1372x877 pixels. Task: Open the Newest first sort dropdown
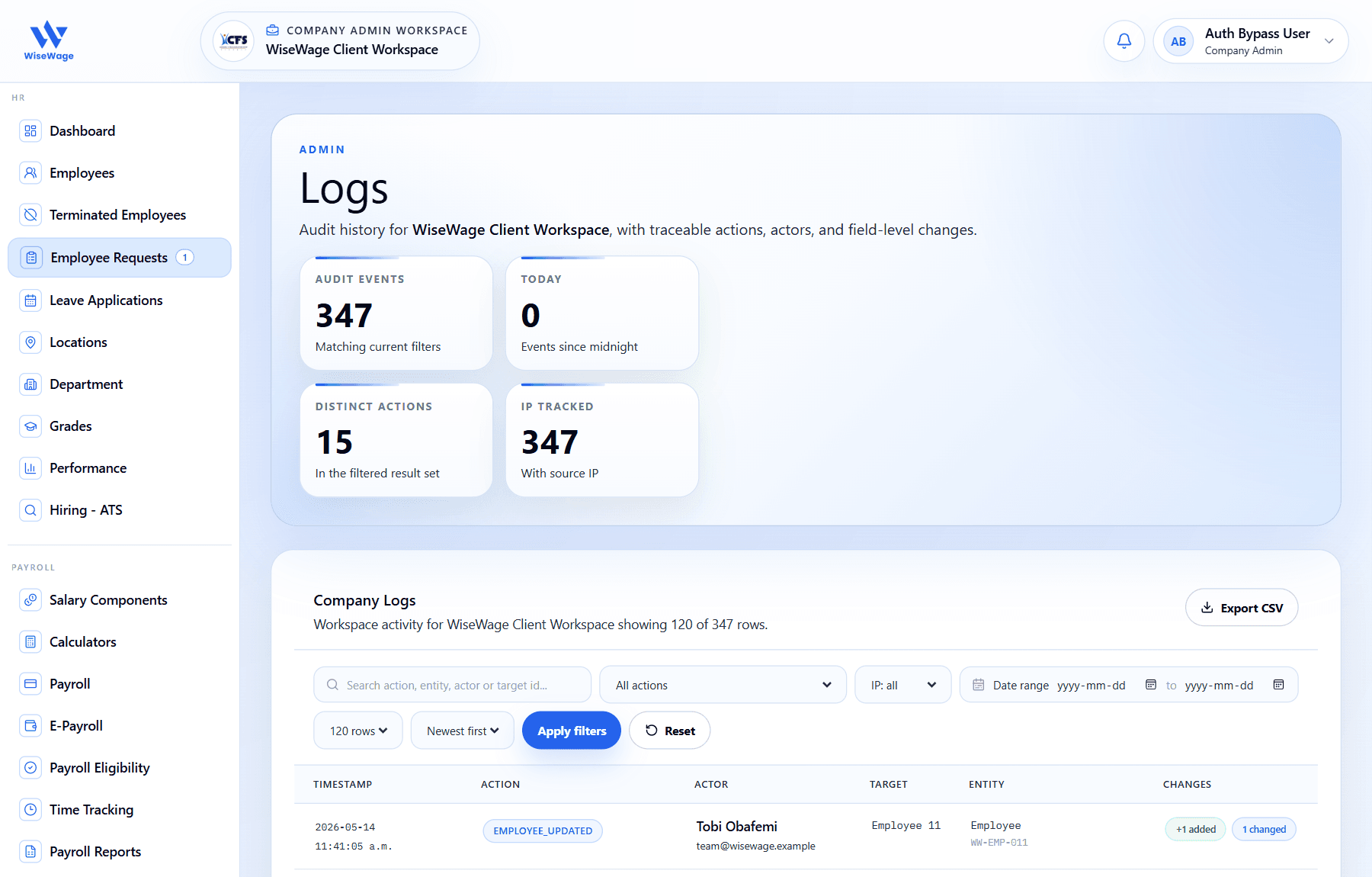(463, 731)
